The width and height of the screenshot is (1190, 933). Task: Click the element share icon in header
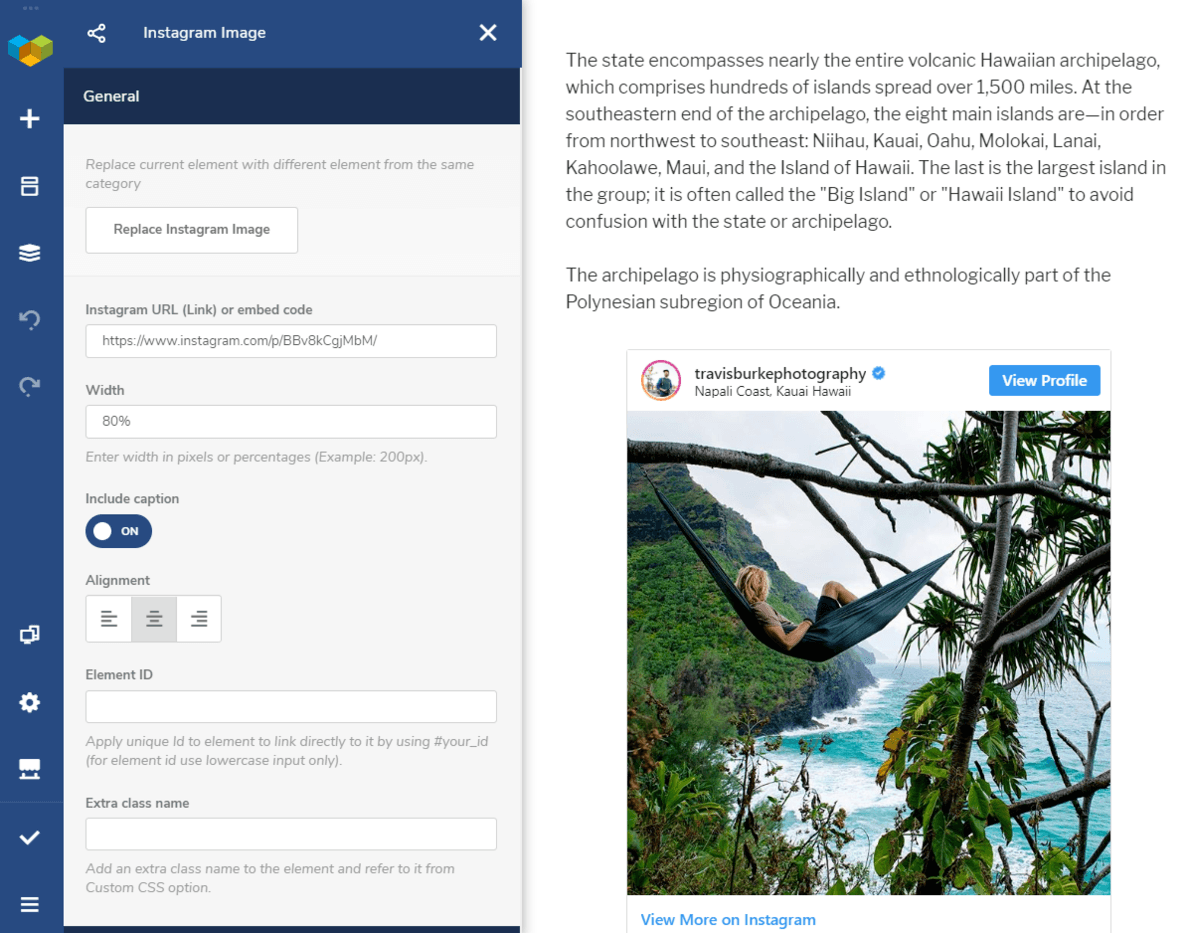tap(96, 33)
